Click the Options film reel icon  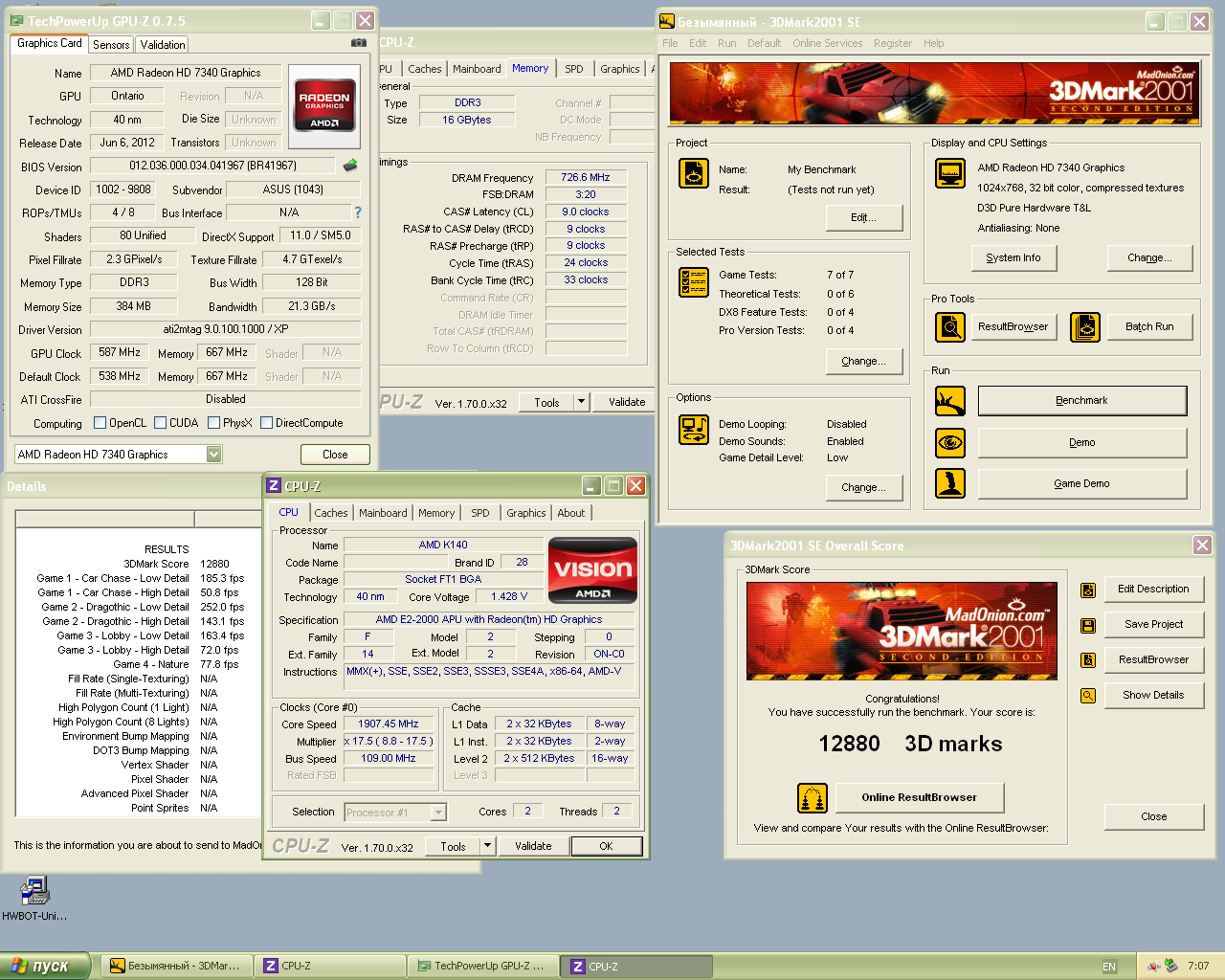click(x=694, y=430)
